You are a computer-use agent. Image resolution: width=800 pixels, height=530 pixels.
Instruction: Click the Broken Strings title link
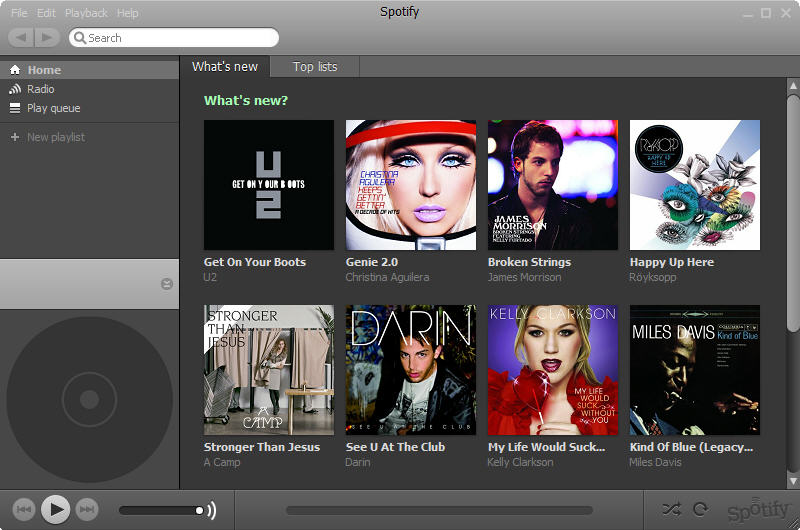pos(529,262)
